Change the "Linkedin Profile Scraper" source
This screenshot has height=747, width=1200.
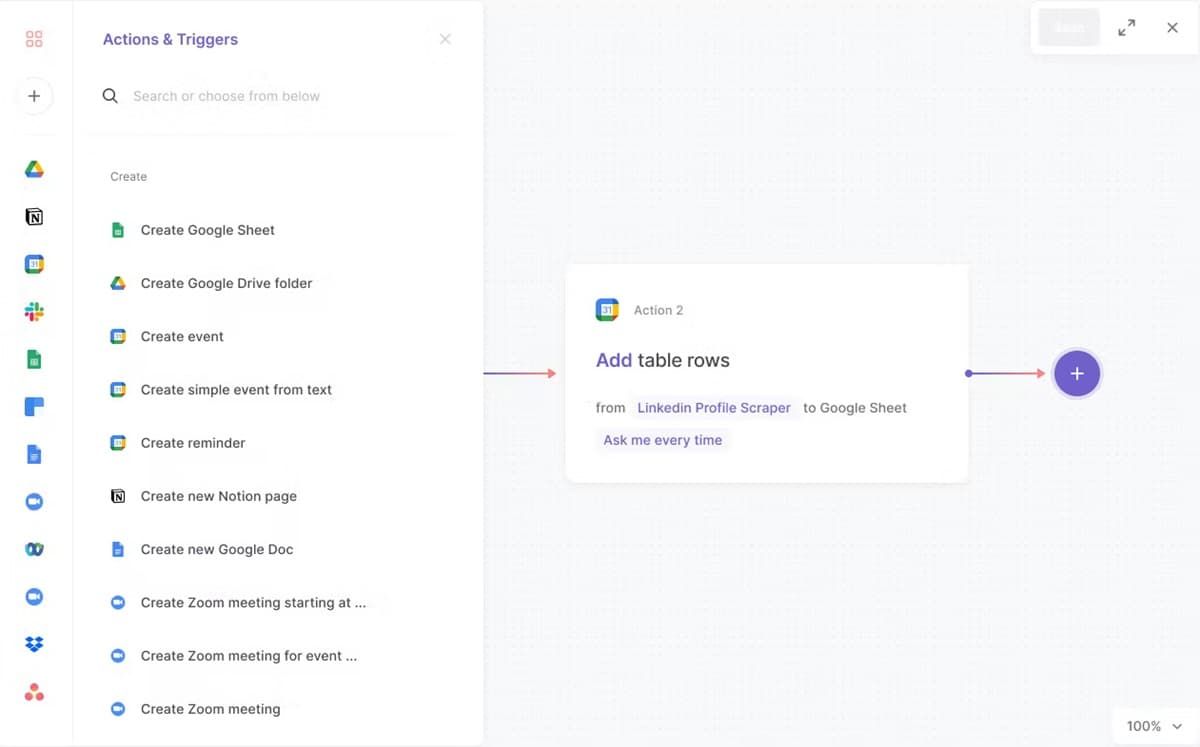pyautogui.click(x=714, y=408)
